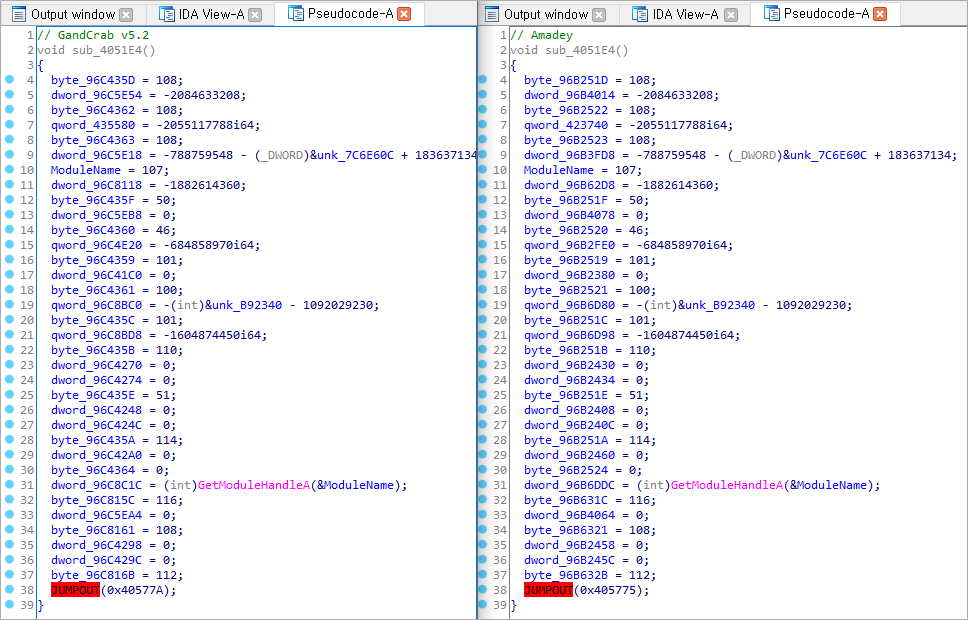Switch to left IDA View-A tab
The width and height of the screenshot is (968, 620).
(x=211, y=14)
